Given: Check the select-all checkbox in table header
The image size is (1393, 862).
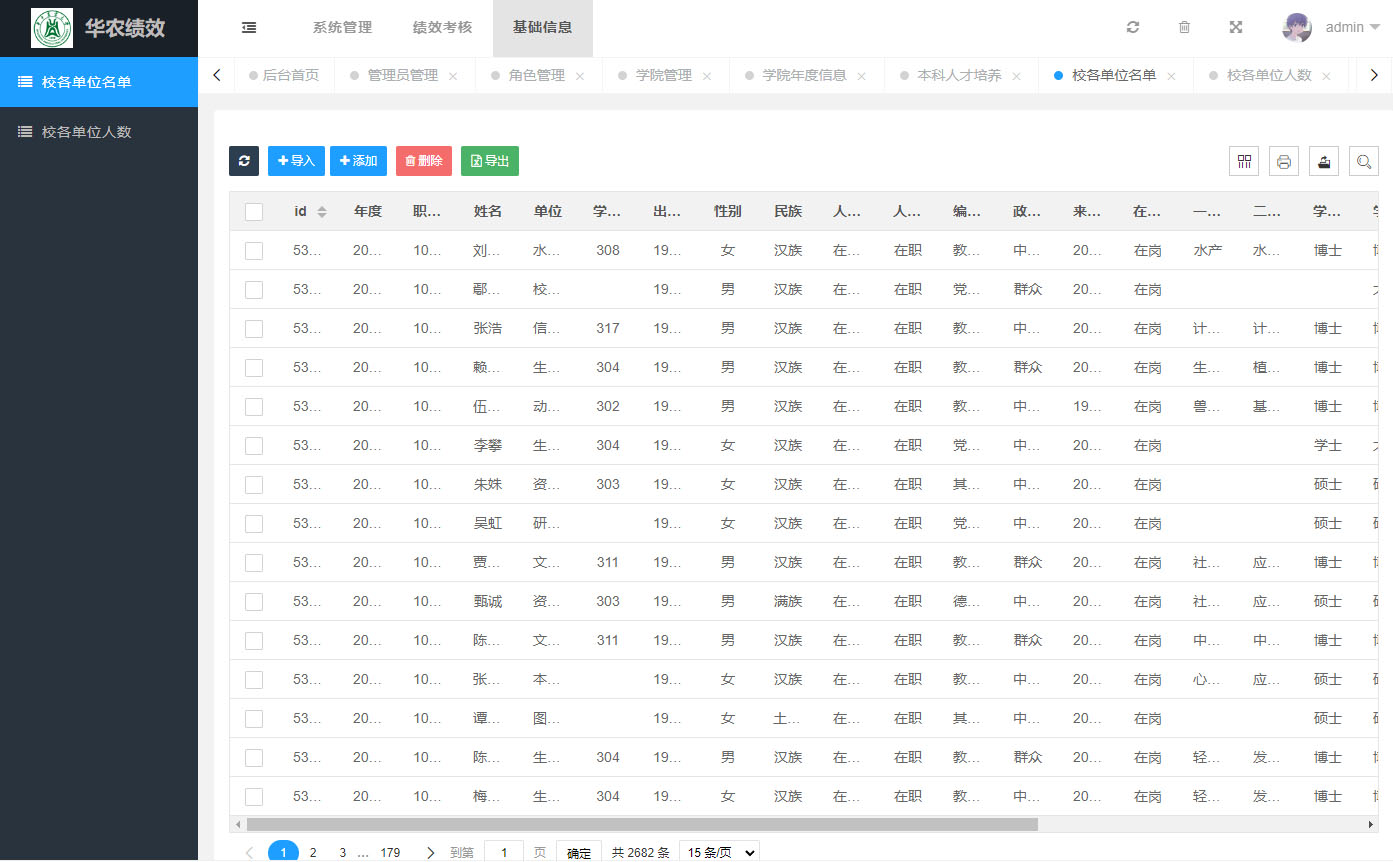Looking at the screenshot, I should click(x=254, y=212).
